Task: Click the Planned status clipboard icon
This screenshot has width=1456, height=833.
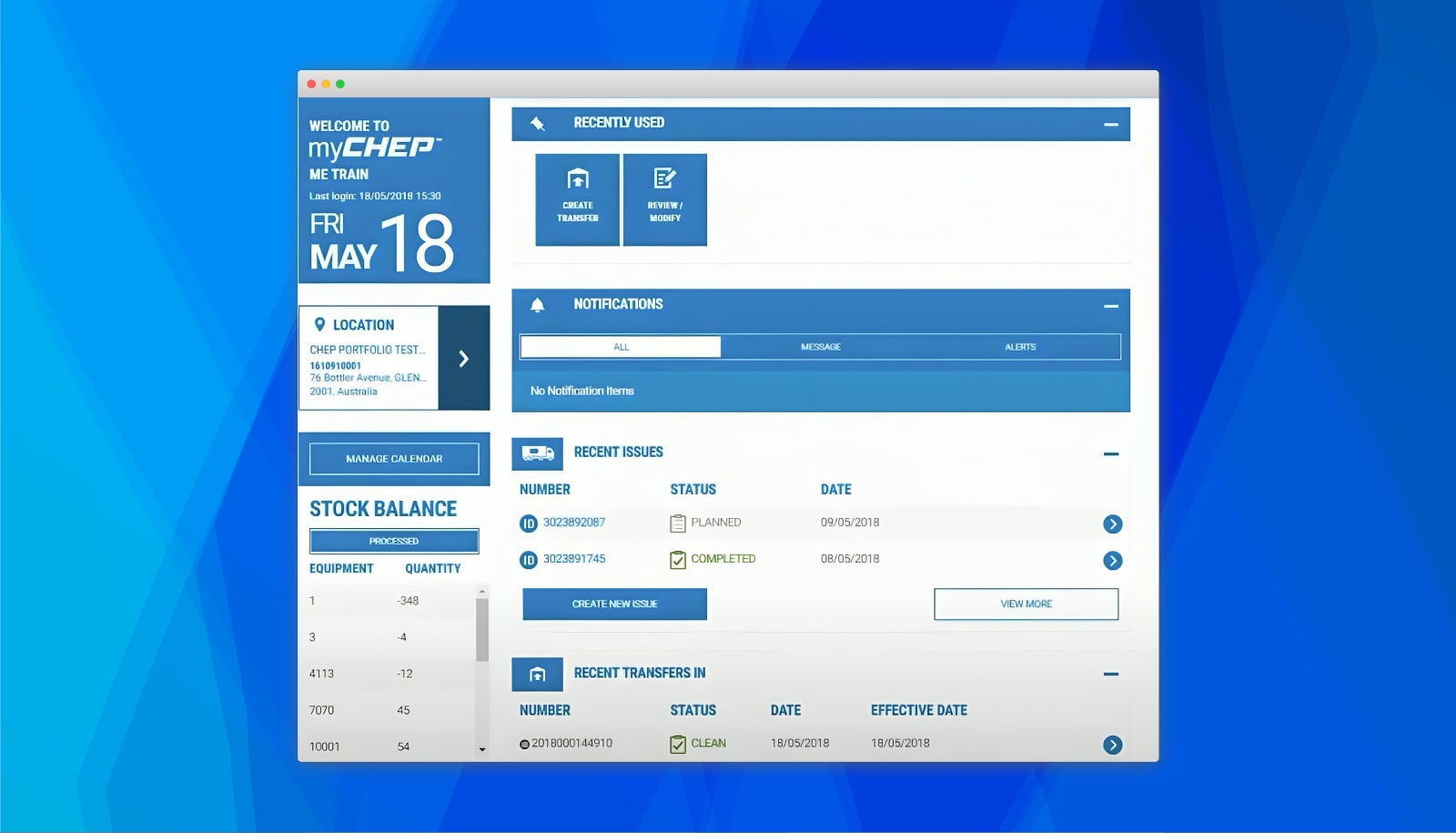Action: (x=678, y=523)
